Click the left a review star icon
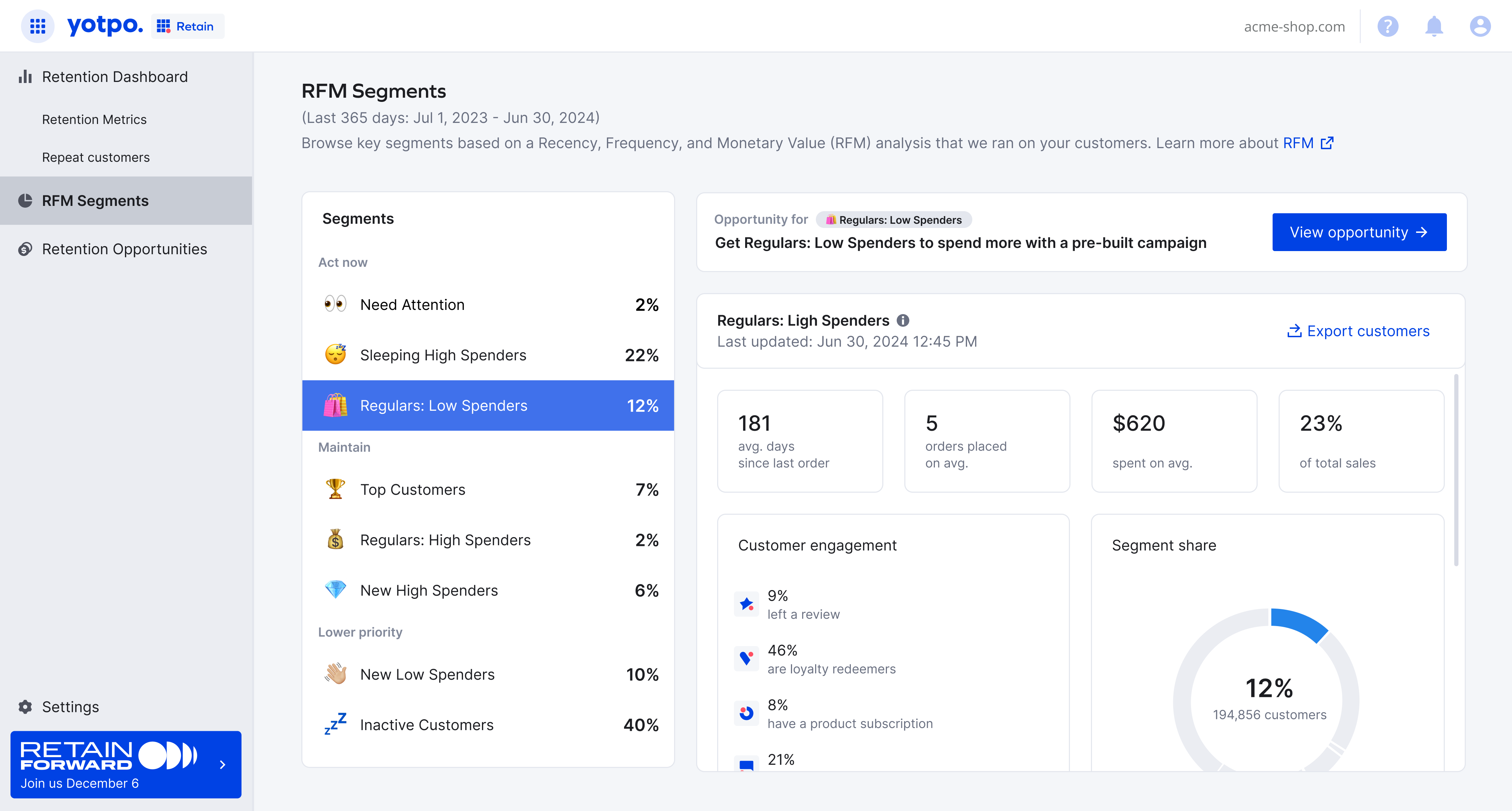 click(746, 604)
